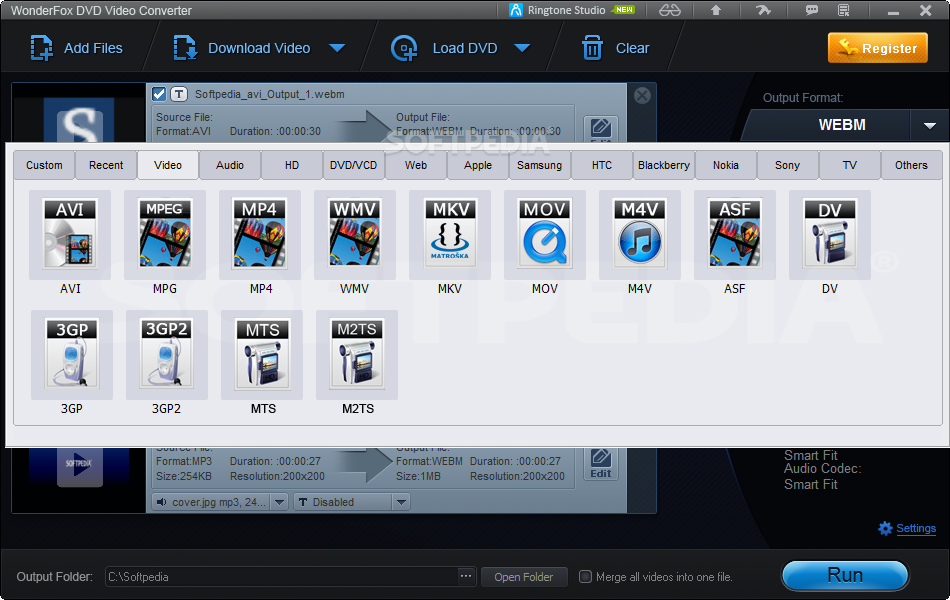Image resolution: width=950 pixels, height=600 pixels.
Task: Click the curved arrow icon in title bar
Action: [763, 10]
